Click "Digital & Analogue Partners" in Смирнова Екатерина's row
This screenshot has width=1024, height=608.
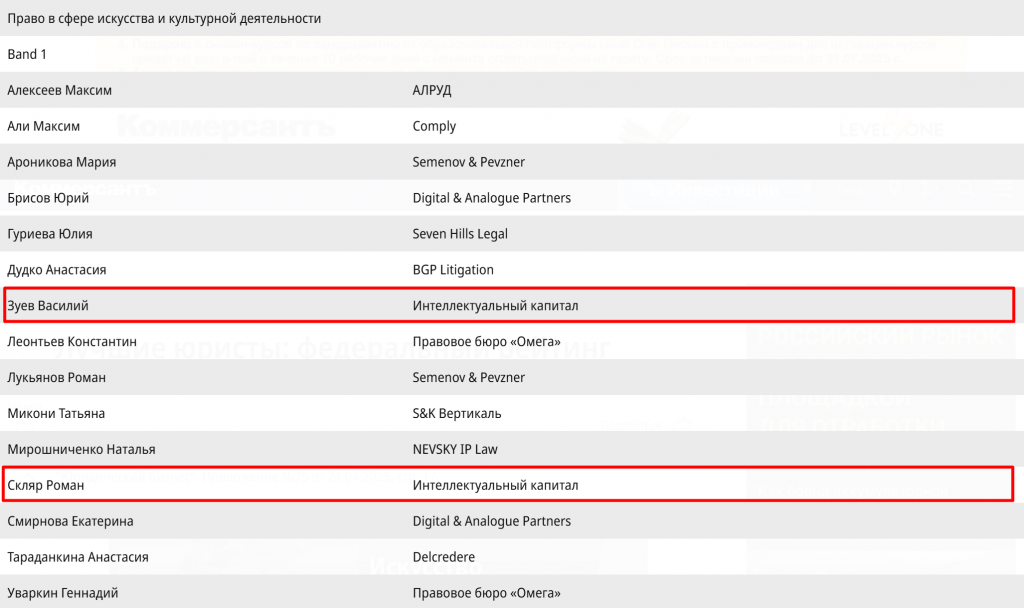tap(492, 521)
